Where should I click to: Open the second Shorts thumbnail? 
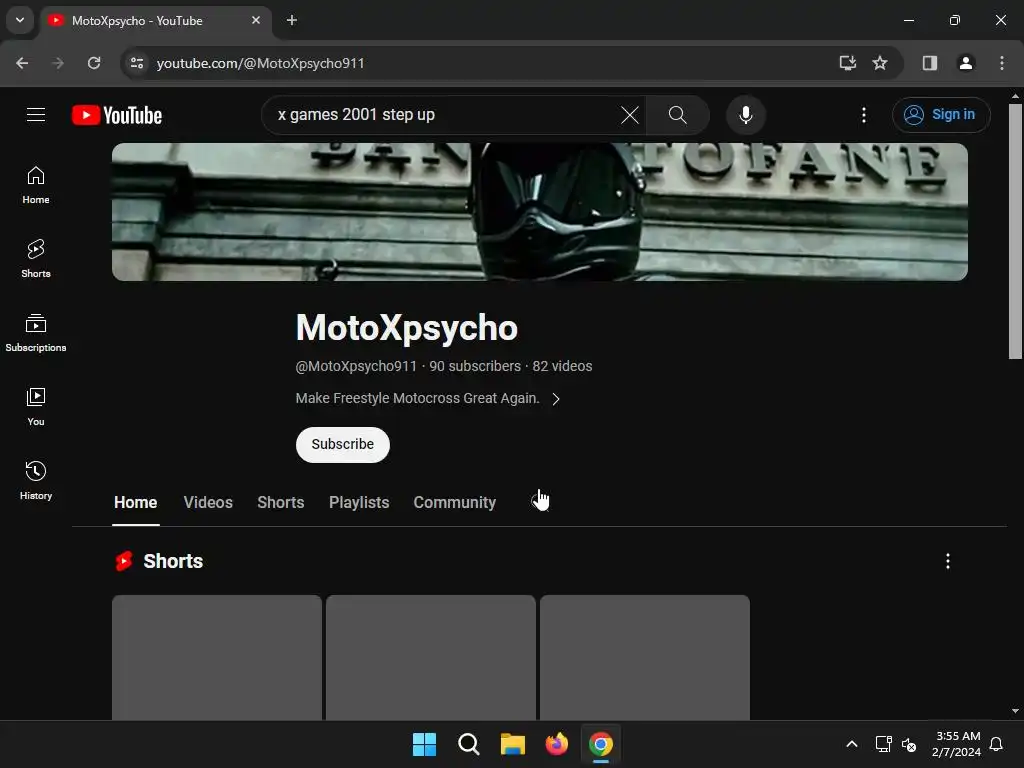430,657
